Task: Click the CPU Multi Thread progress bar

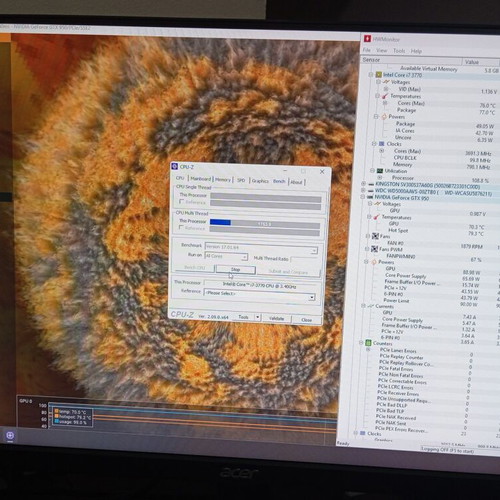Action: coord(265,223)
